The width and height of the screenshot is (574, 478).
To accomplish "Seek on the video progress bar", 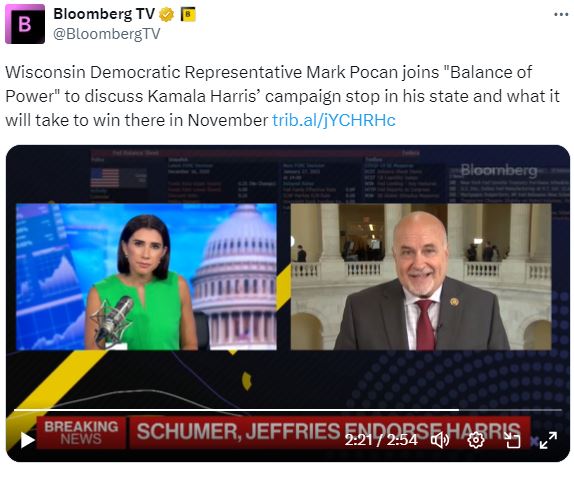I will click(288, 410).
